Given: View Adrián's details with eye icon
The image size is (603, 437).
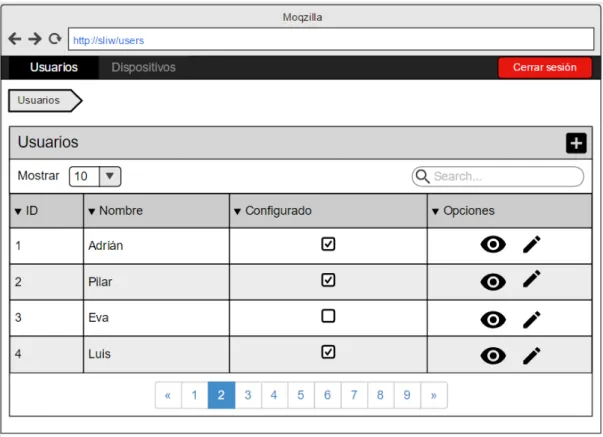Looking at the screenshot, I should [493, 245].
